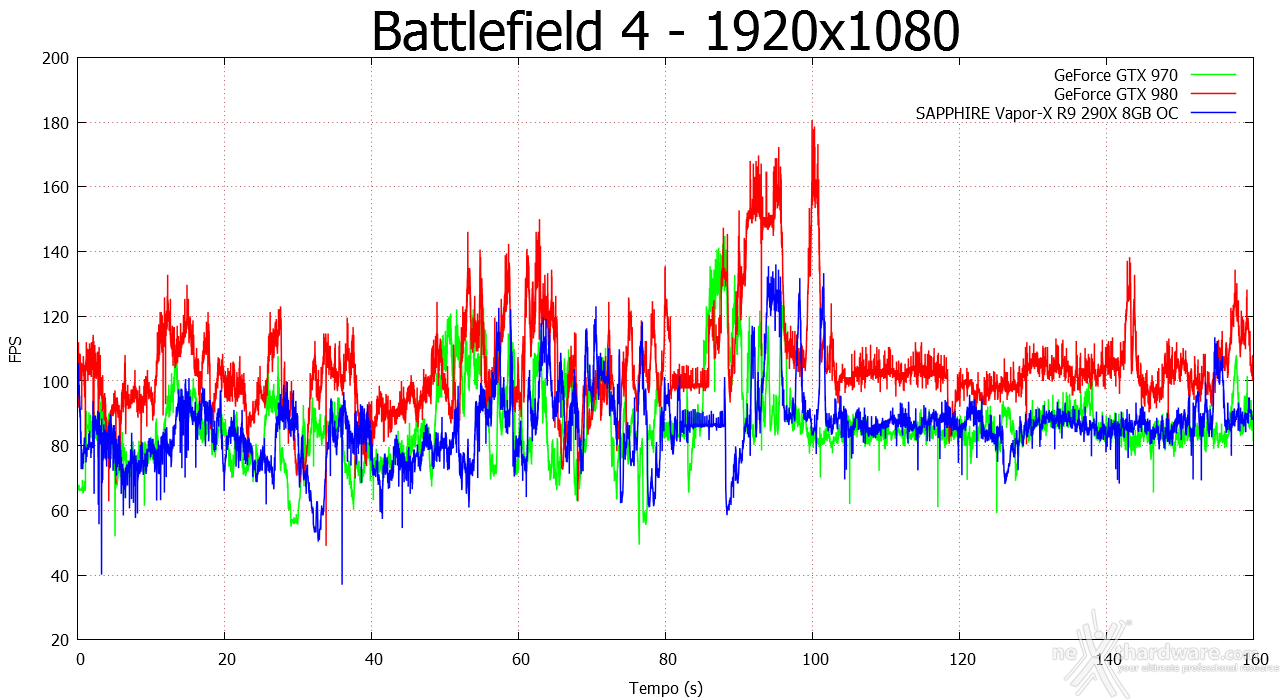Click the FPS vertical axis label
This screenshot has width=1280, height=700.
point(16,349)
